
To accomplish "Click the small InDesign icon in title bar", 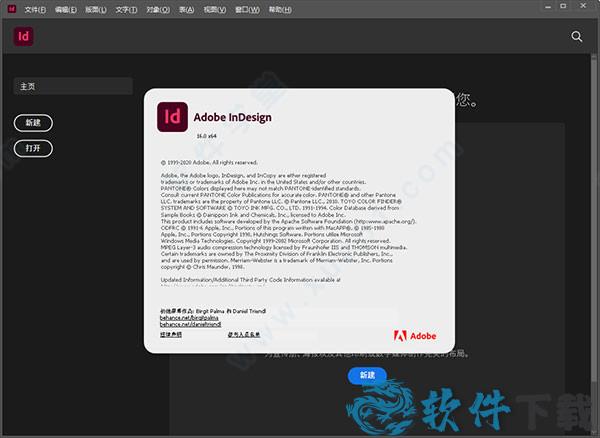I will point(11,8).
